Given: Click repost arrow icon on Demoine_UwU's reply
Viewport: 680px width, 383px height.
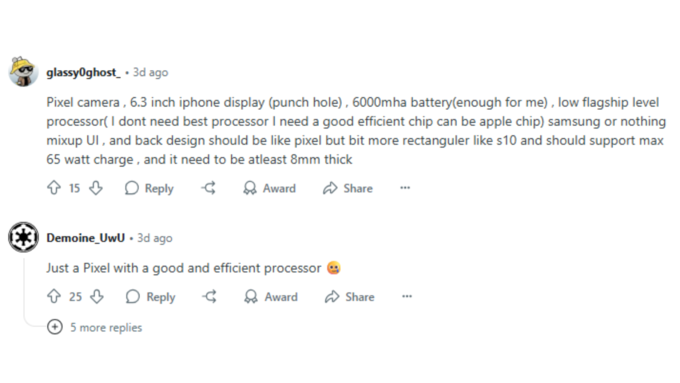Looking at the screenshot, I should coord(210,296).
